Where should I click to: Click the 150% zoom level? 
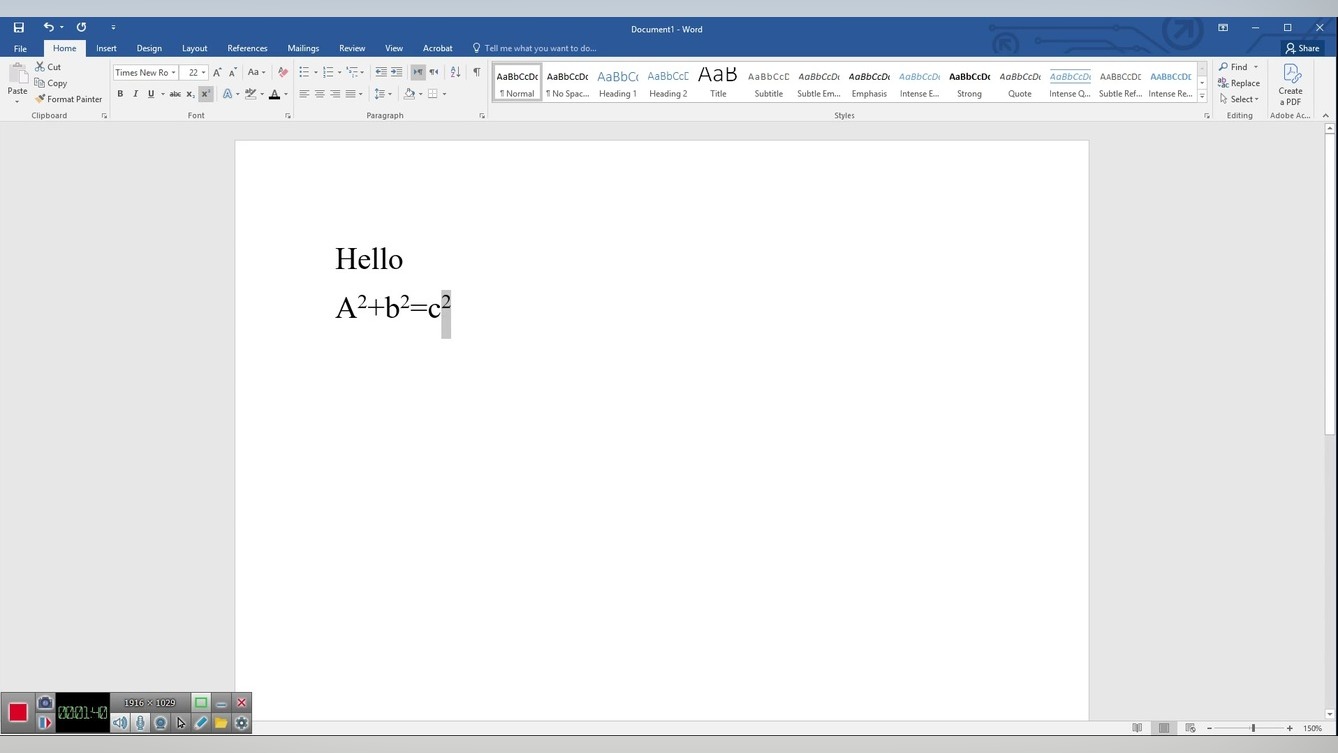[1313, 728]
